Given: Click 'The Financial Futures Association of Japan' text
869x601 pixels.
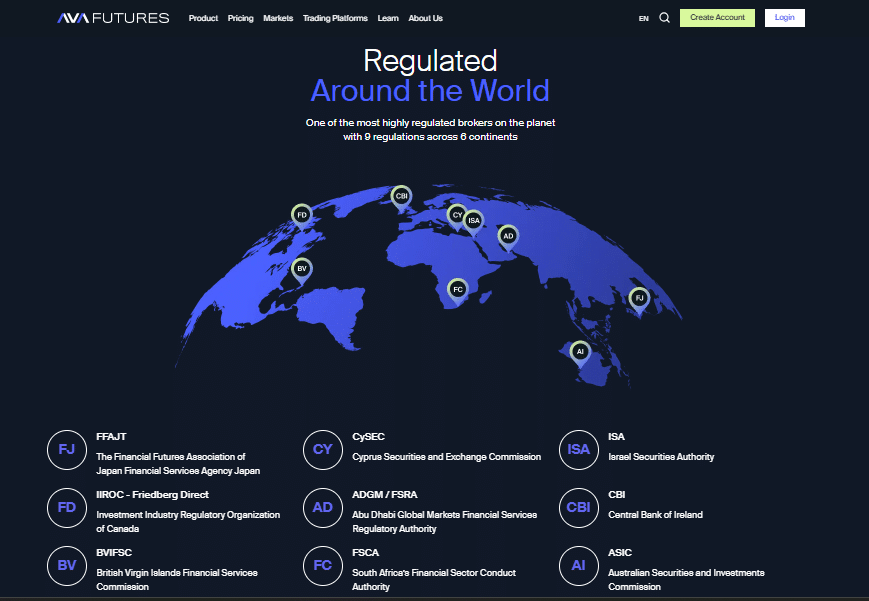Looking at the screenshot, I should [178, 464].
